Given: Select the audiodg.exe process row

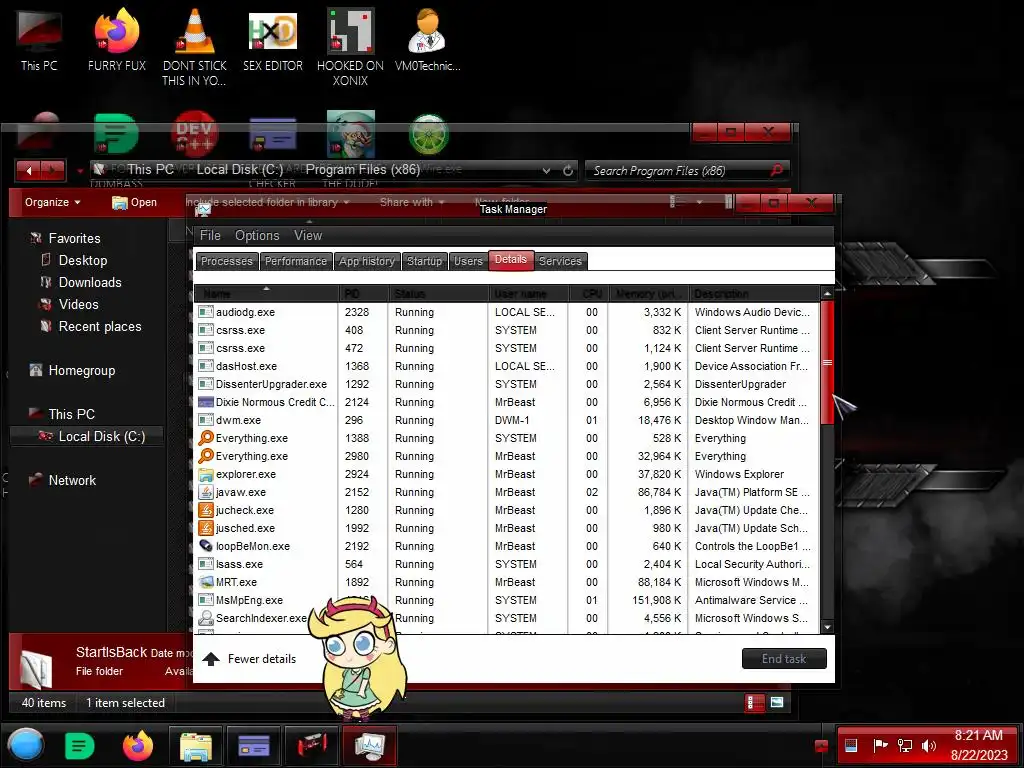Looking at the screenshot, I should pos(507,312).
